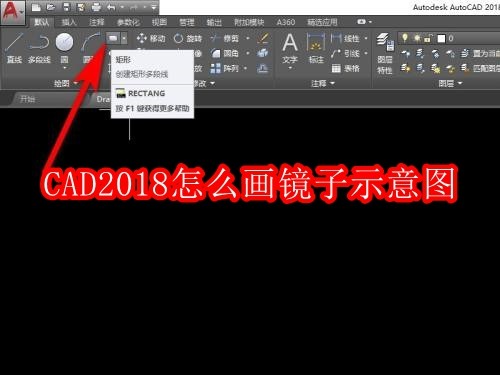Open the dropdown arrow under Circle (圆)
The width and height of the screenshot is (500, 375).
coord(65,68)
